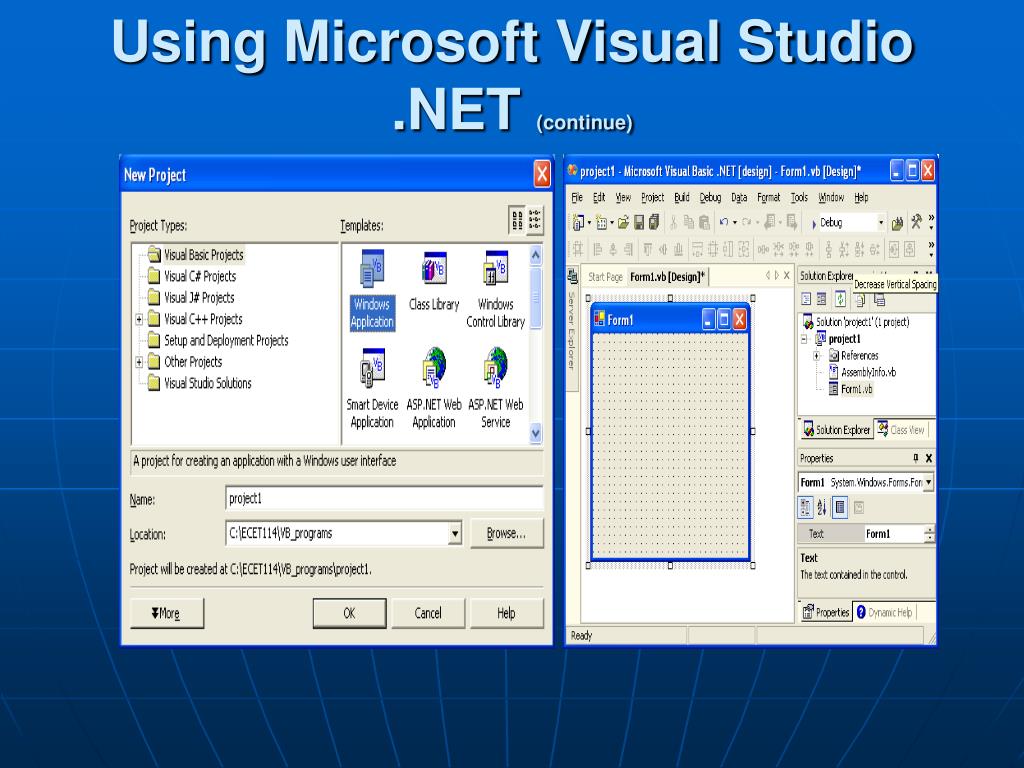Click Server Explorer icon on left edge
1024x768 pixels.
(572, 276)
